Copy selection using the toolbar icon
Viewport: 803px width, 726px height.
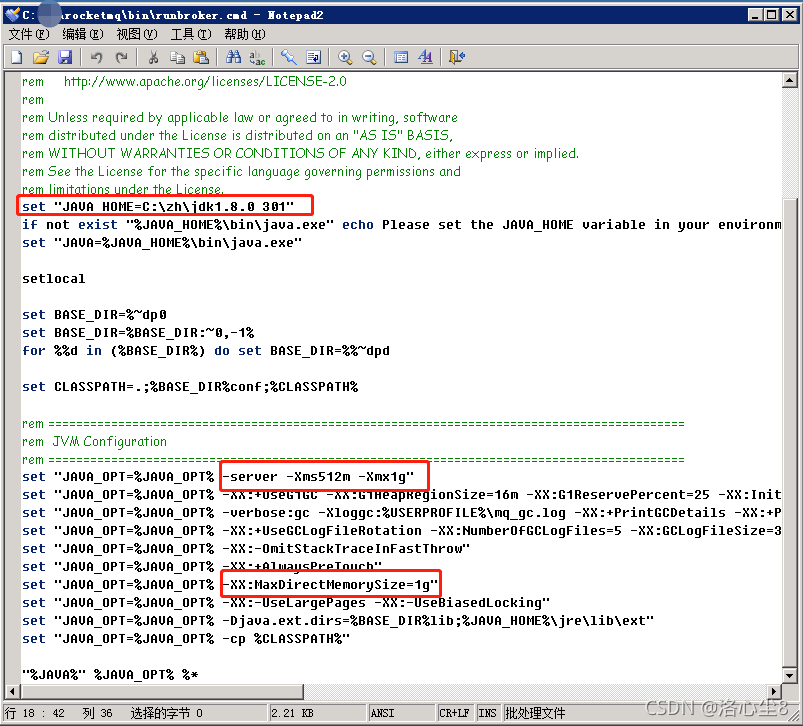coord(177,57)
